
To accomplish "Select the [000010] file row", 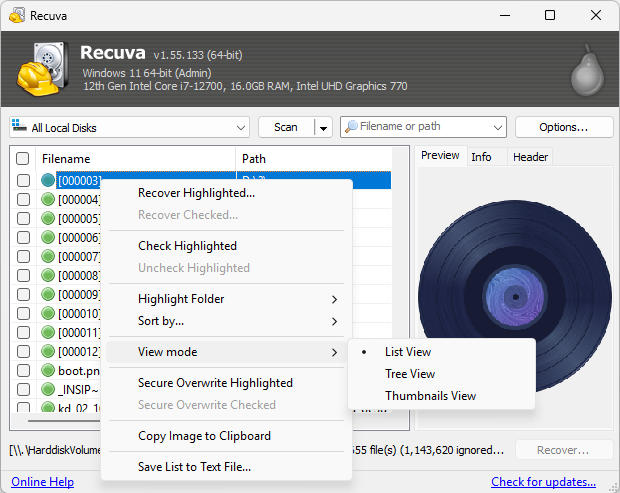I will tap(79, 314).
